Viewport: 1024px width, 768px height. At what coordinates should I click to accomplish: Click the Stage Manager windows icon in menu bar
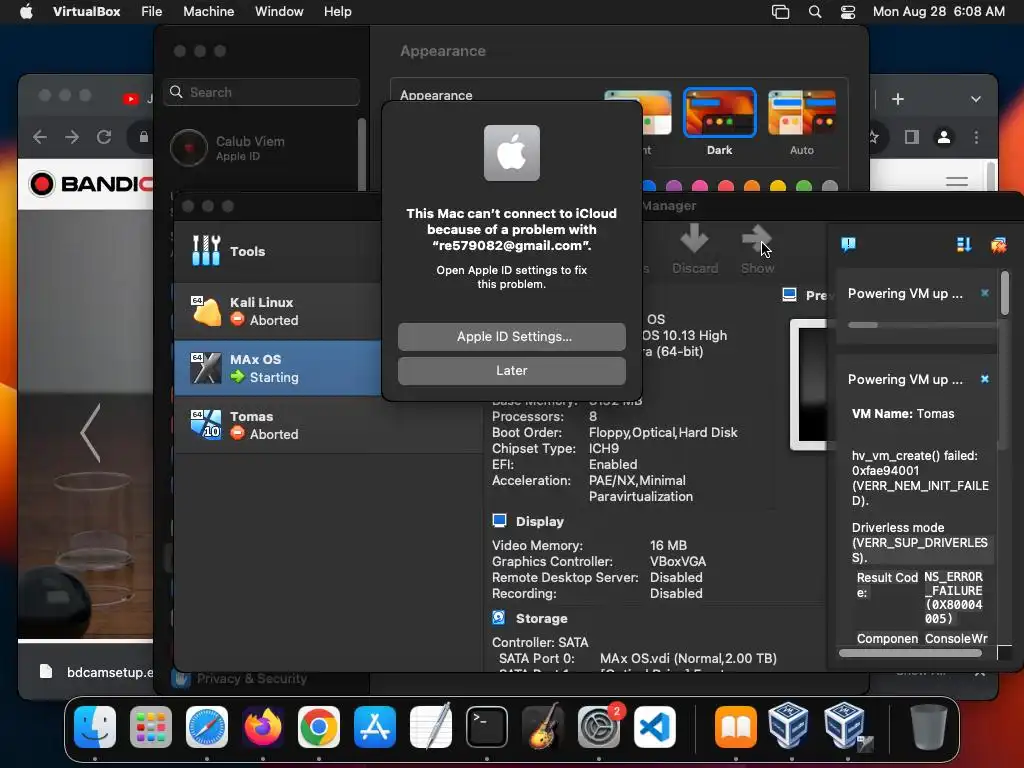[x=780, y=12]
